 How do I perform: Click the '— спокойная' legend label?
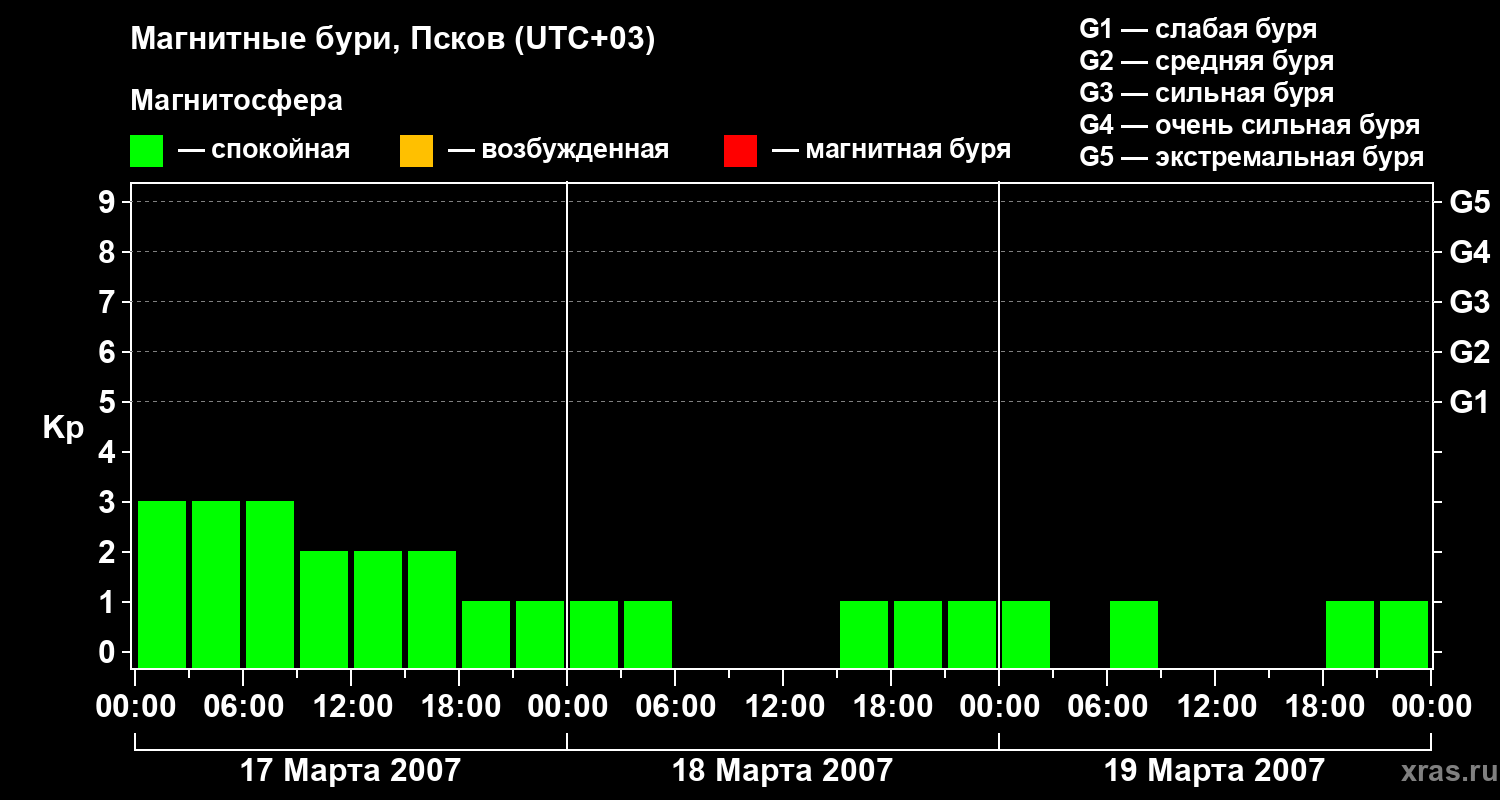(264, 150)
